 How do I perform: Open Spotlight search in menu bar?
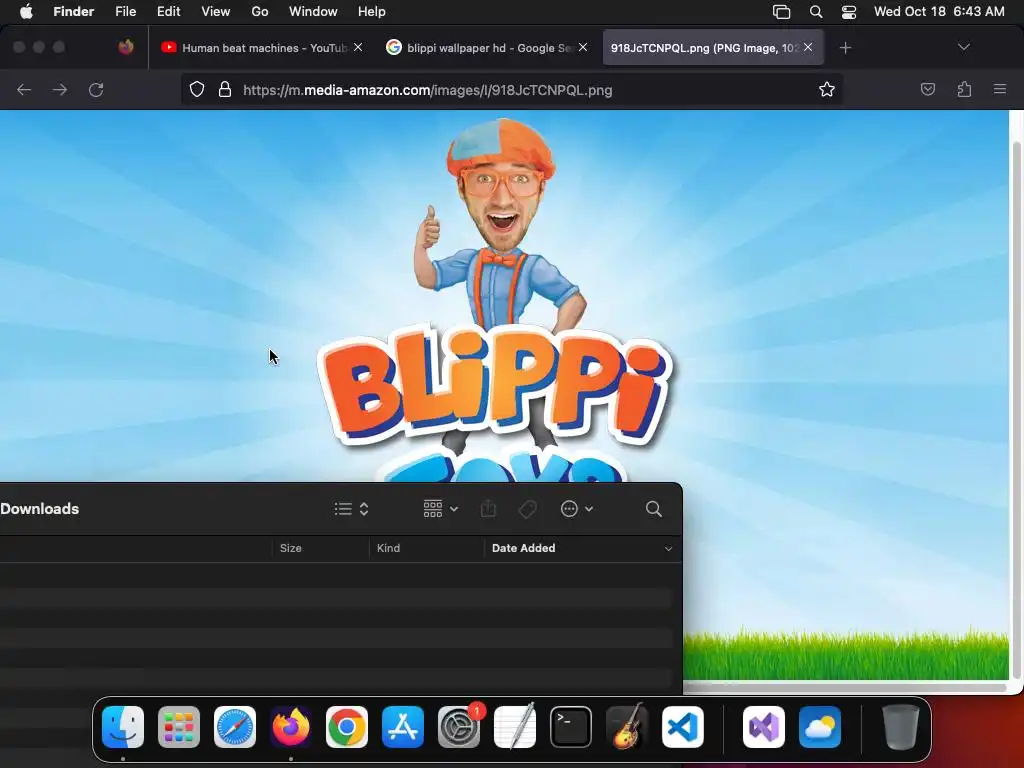(x=816, y=12)
